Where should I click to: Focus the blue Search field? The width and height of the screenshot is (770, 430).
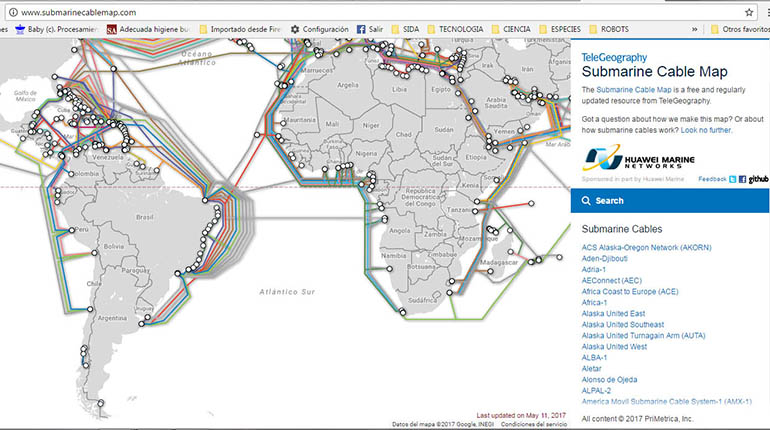670,201
